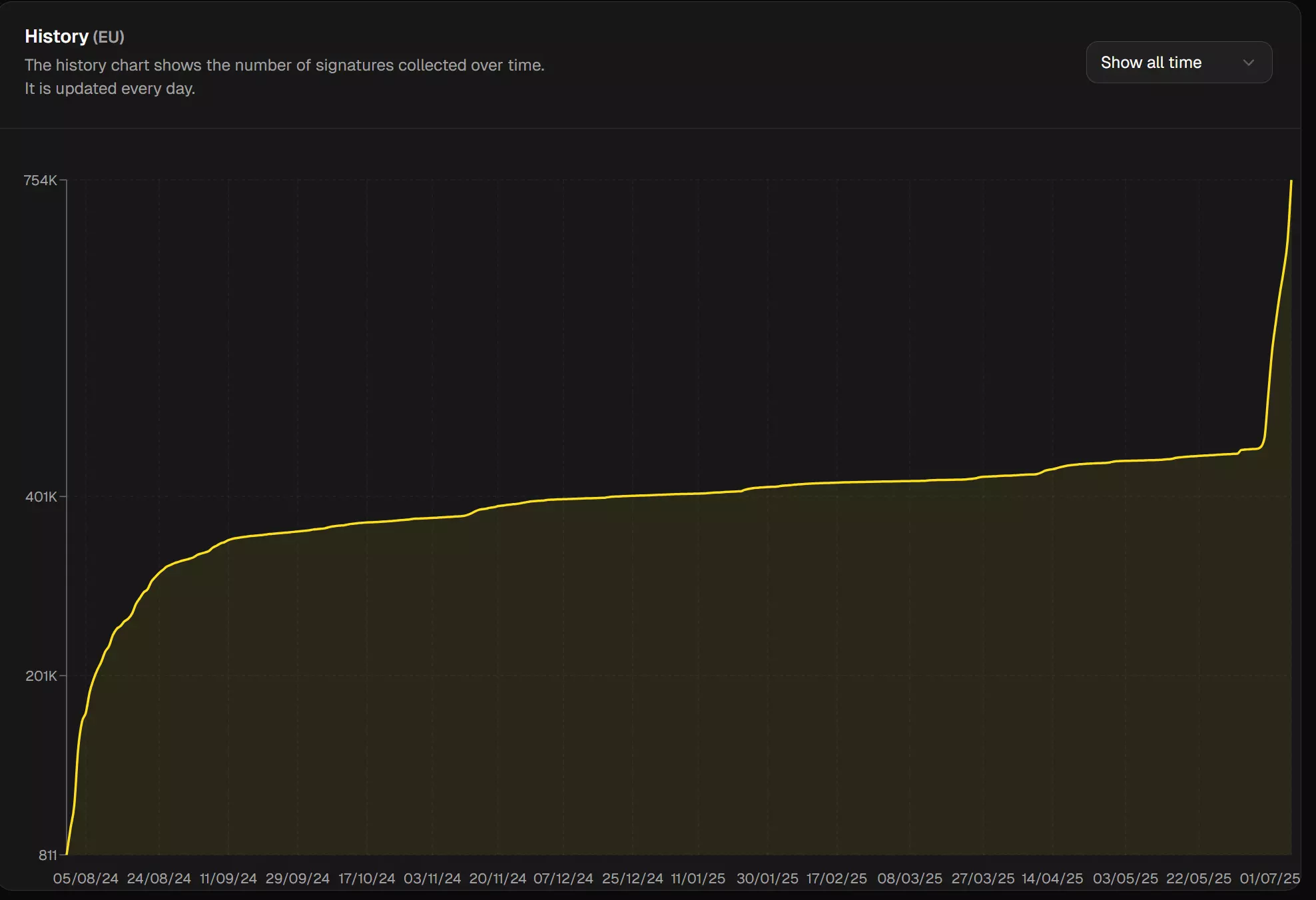This screenshot has height=900, width=1316.
Task: Click the '401K' y-axis label
Action: [41, 496]
